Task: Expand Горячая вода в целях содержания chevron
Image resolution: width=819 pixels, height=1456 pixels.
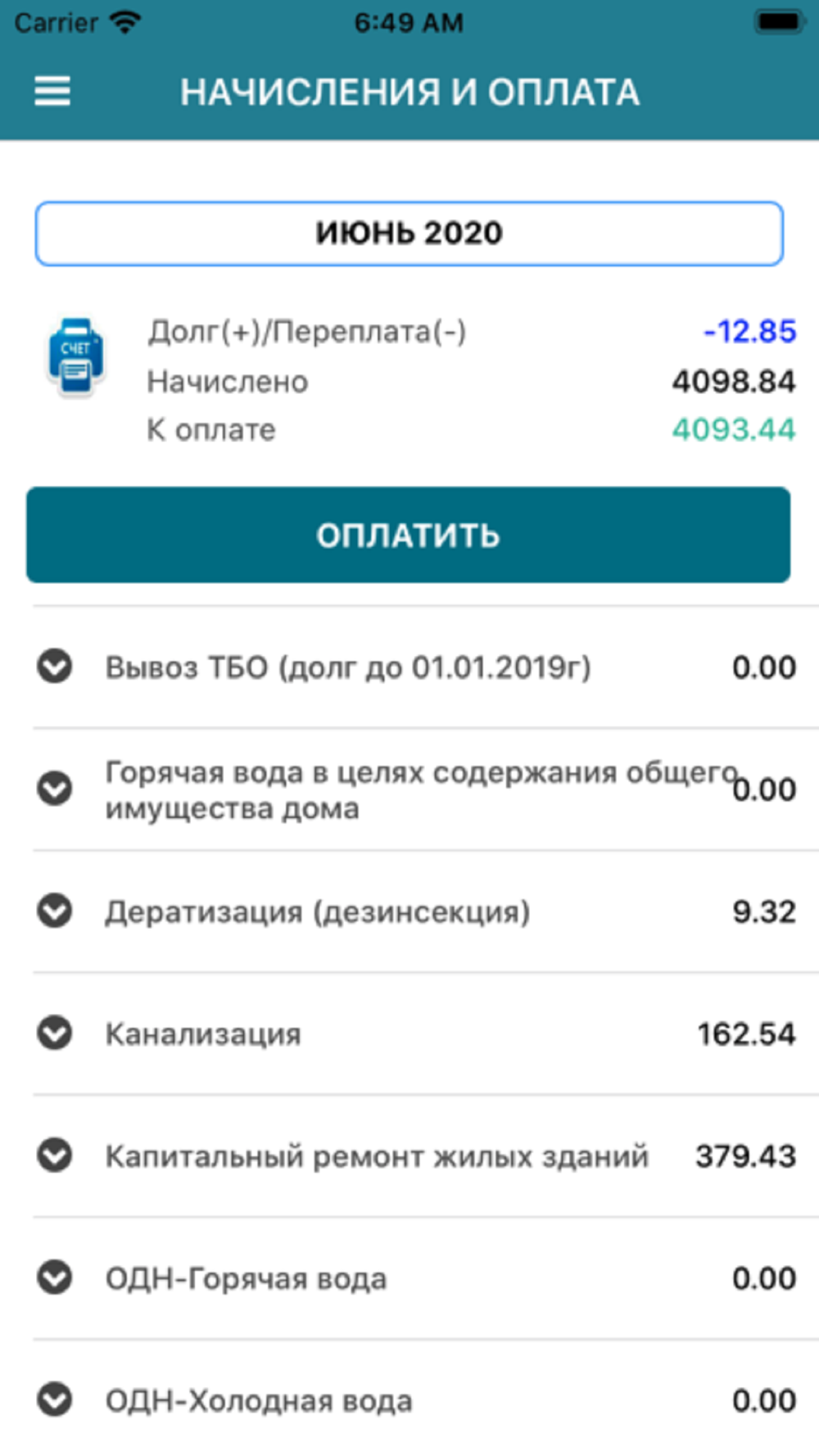Action: pos(55,789)
